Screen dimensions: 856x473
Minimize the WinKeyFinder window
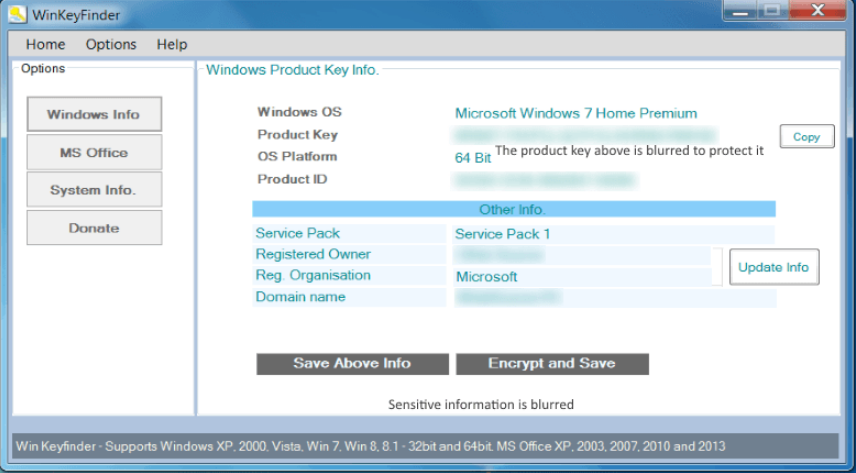[x=741, y=11]
